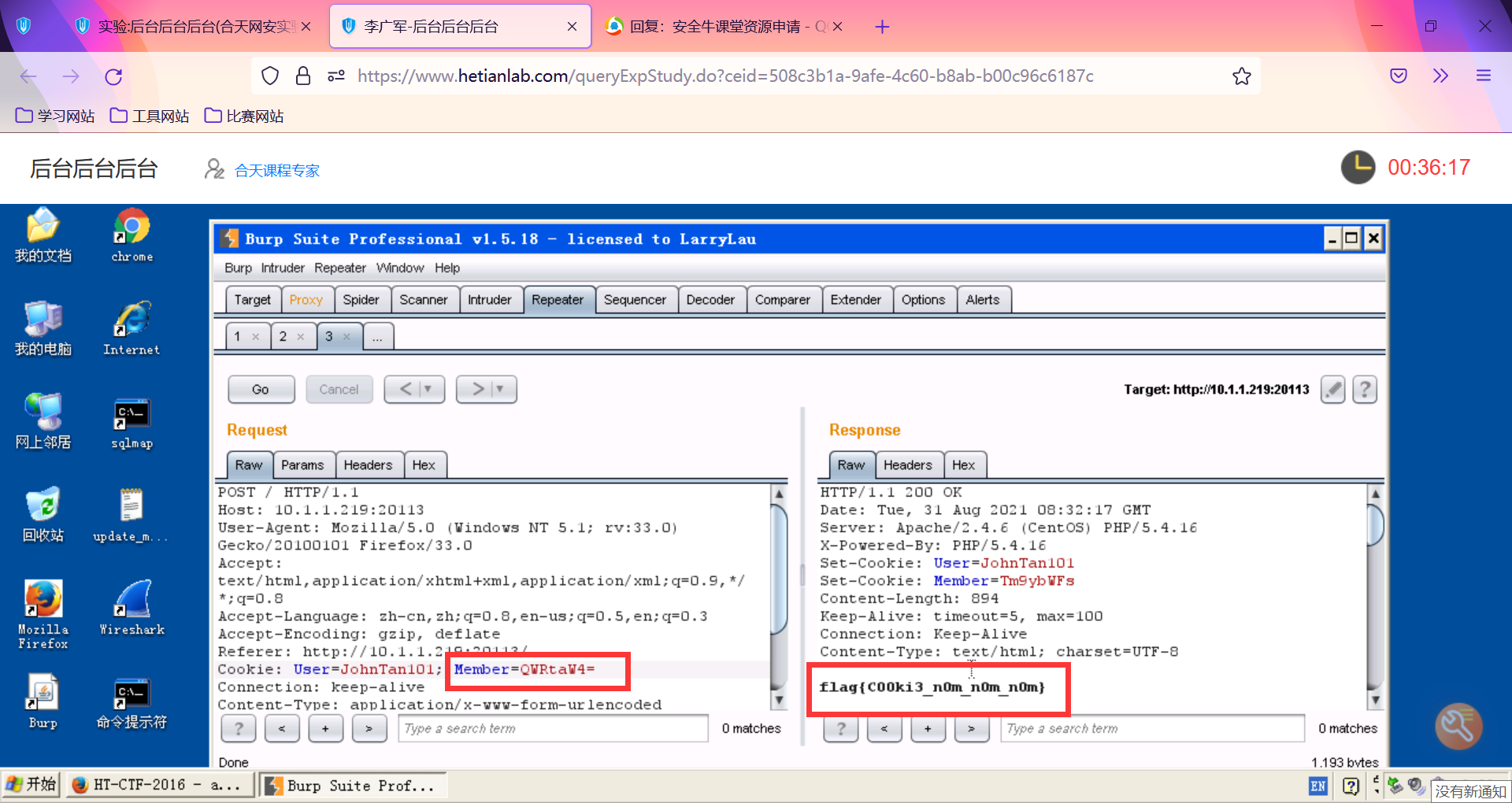Open the 回收站 recycle bin icon

43,515
